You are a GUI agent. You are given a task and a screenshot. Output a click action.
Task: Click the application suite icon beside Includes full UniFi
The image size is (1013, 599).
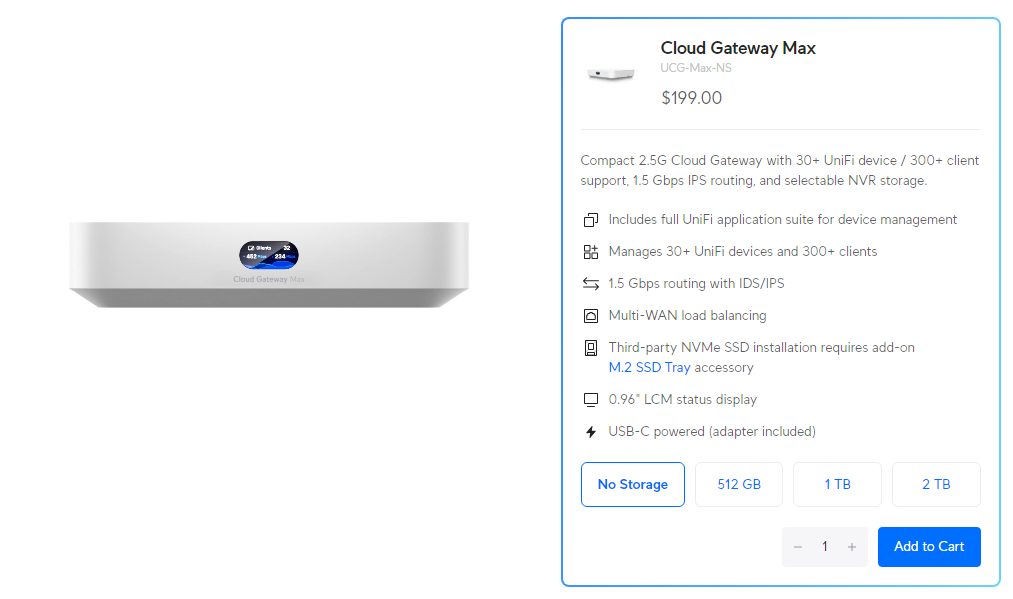coord(590,220)
